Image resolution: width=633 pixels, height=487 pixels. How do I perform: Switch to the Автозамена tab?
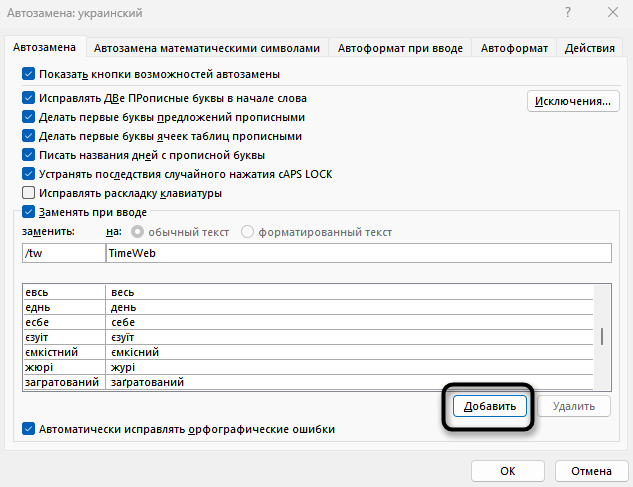pyautogui.click(x=44, y=48)
